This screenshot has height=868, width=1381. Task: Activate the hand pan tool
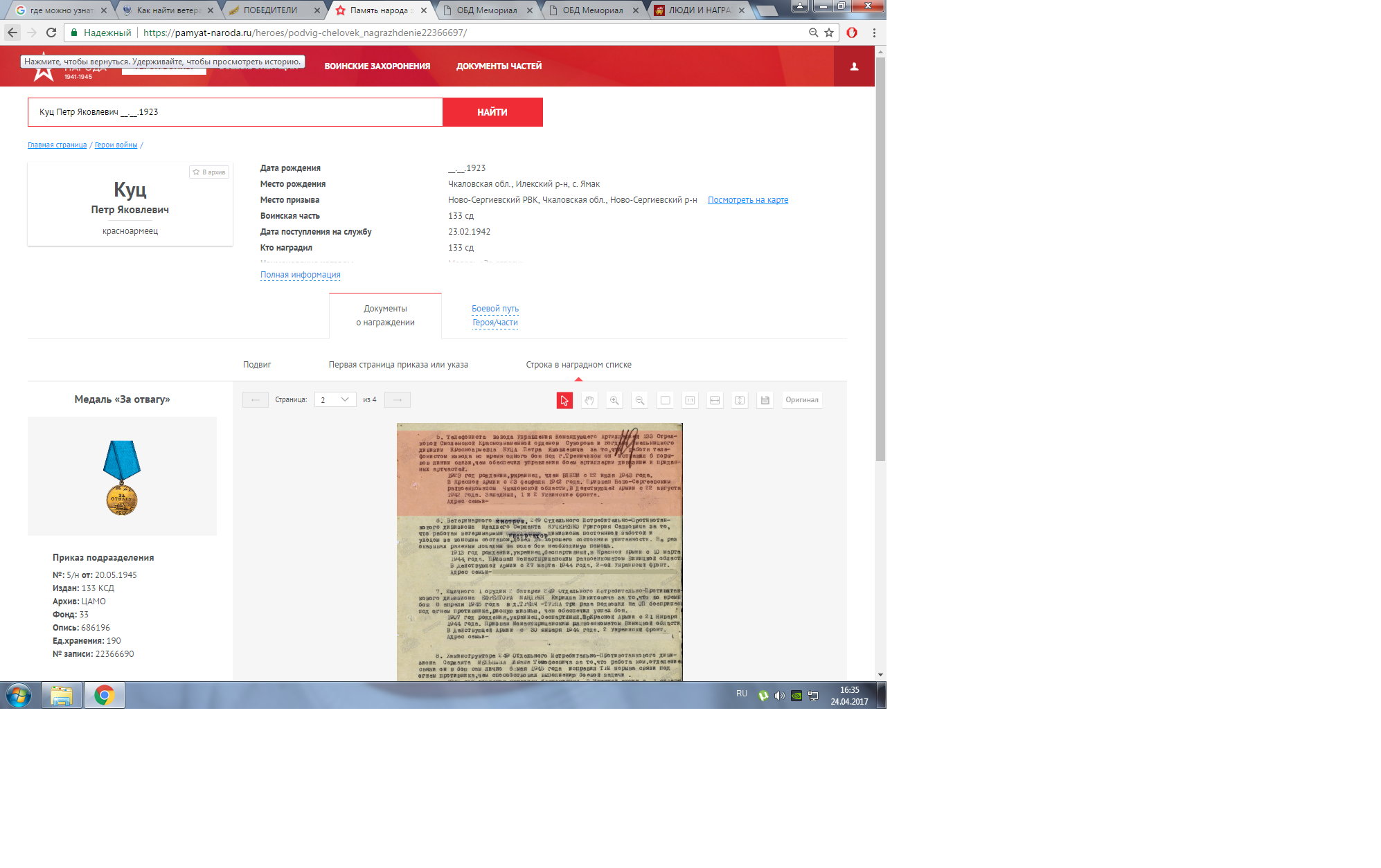tap(589, 400)
